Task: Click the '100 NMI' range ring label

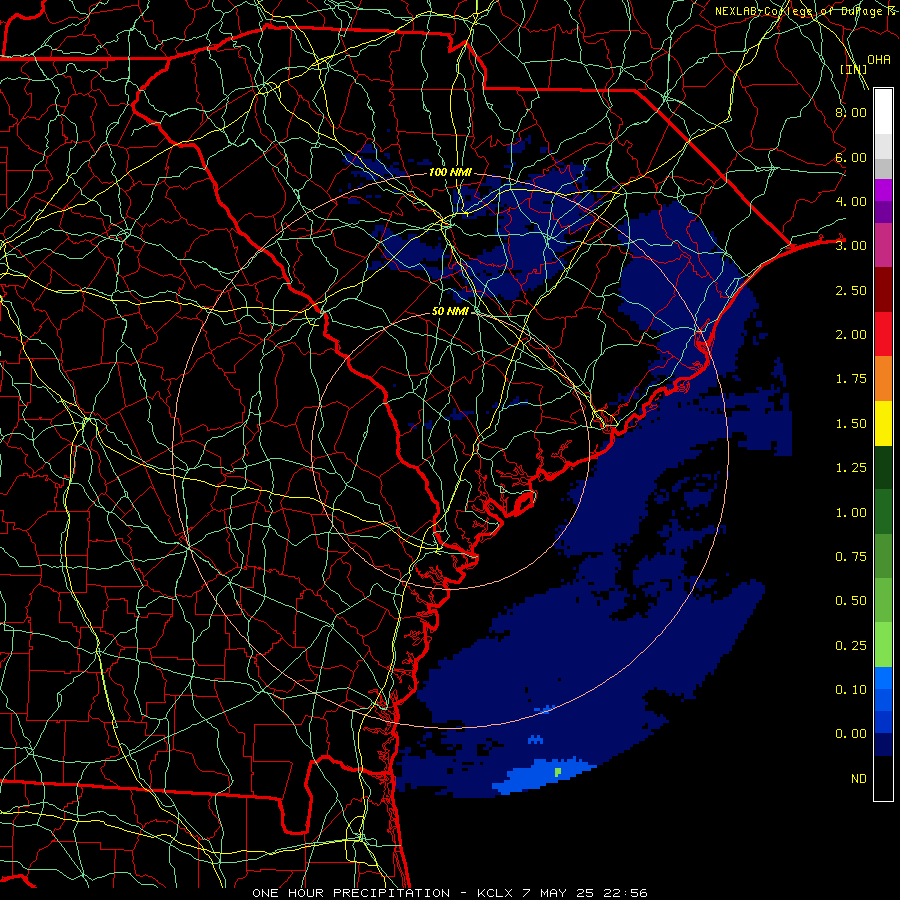Action: [x=451, y=172]
